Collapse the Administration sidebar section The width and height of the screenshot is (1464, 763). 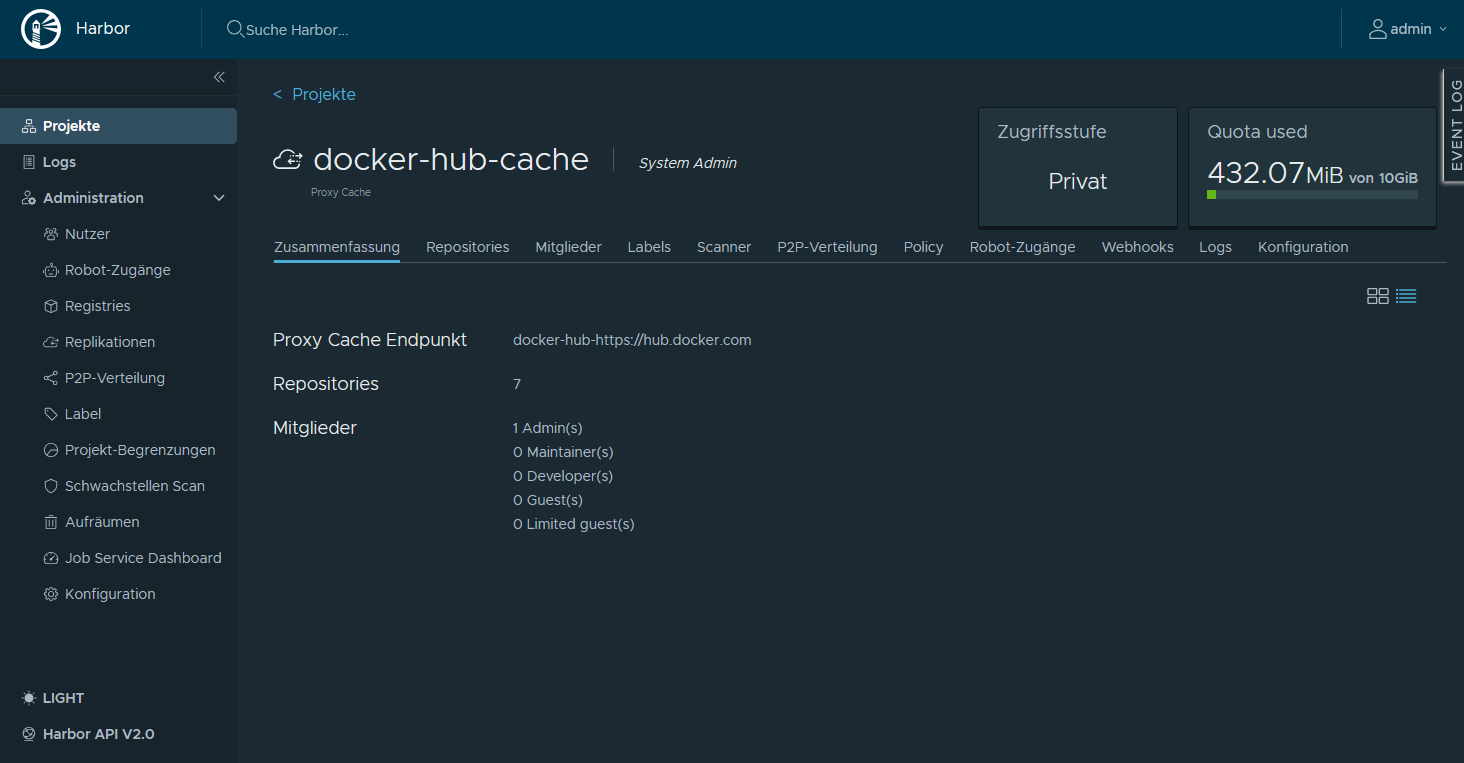218,197
